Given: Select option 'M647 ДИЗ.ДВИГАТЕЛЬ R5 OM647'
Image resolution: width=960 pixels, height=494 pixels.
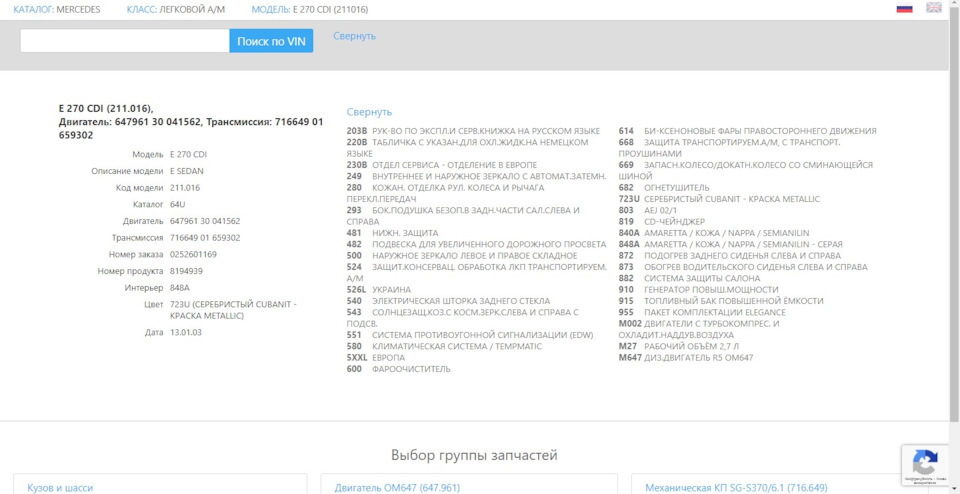Looking at the screenshot, I should pos(686,357).
